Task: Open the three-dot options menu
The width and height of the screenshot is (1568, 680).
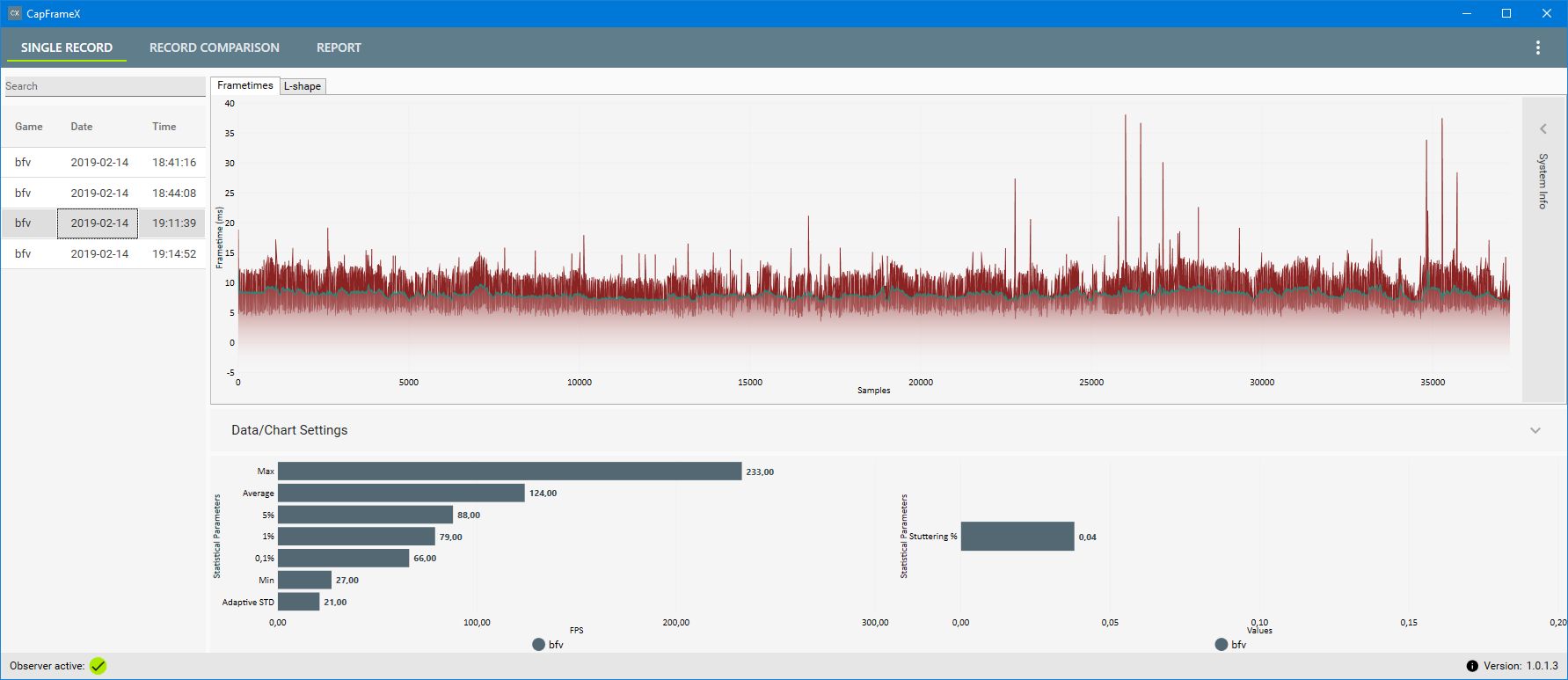Action: (1537, 48)
